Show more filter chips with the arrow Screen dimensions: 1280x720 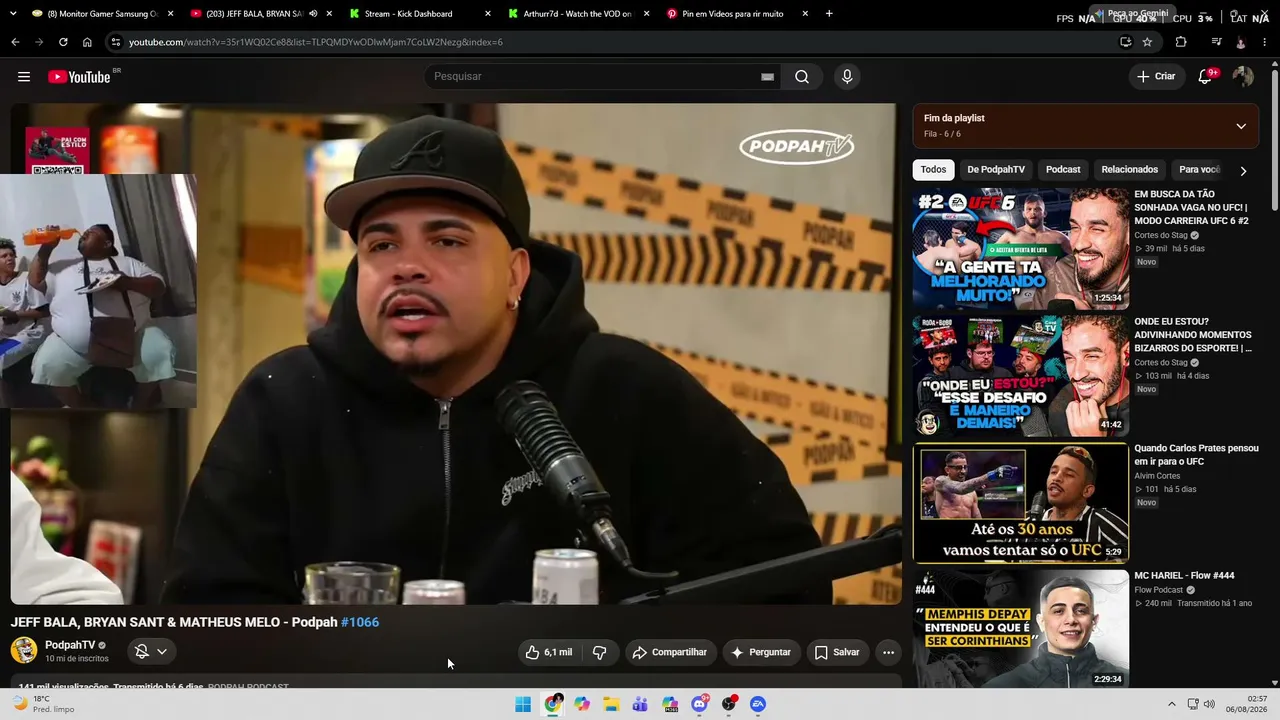coord(1243,170)
